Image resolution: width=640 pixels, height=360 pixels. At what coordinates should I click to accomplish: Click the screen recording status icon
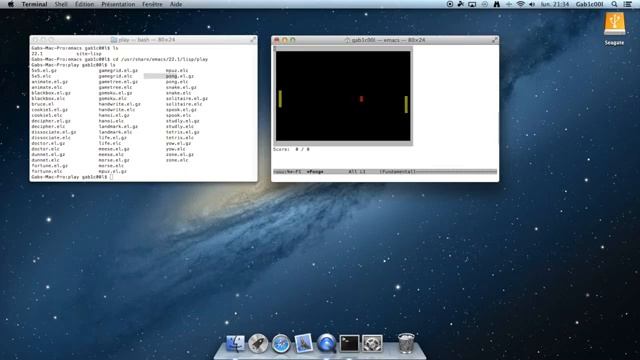pyautogui.click(x=449, y=4)
